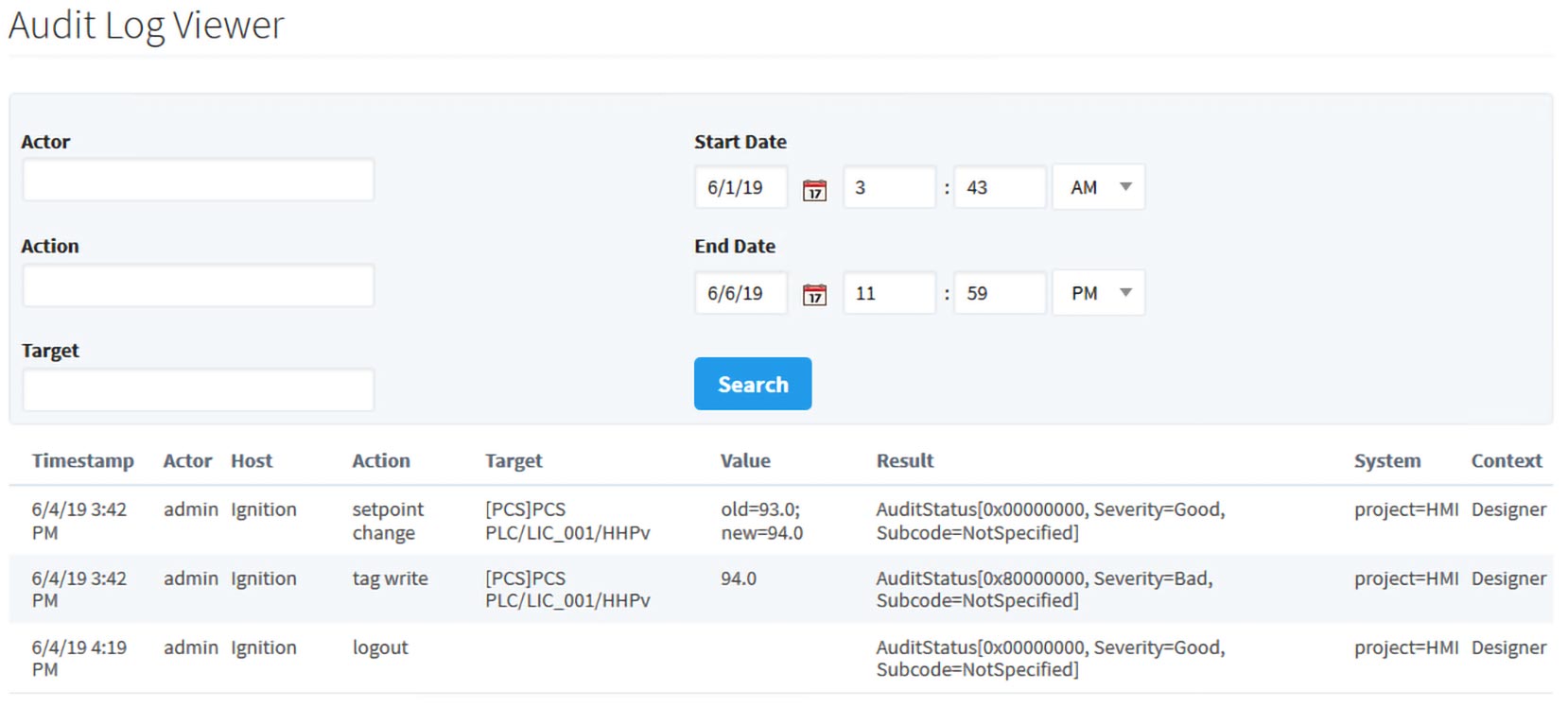Screen dimensions: 1568x707
Task: Click the Target column header in table
Action: [x=514, y=460]
